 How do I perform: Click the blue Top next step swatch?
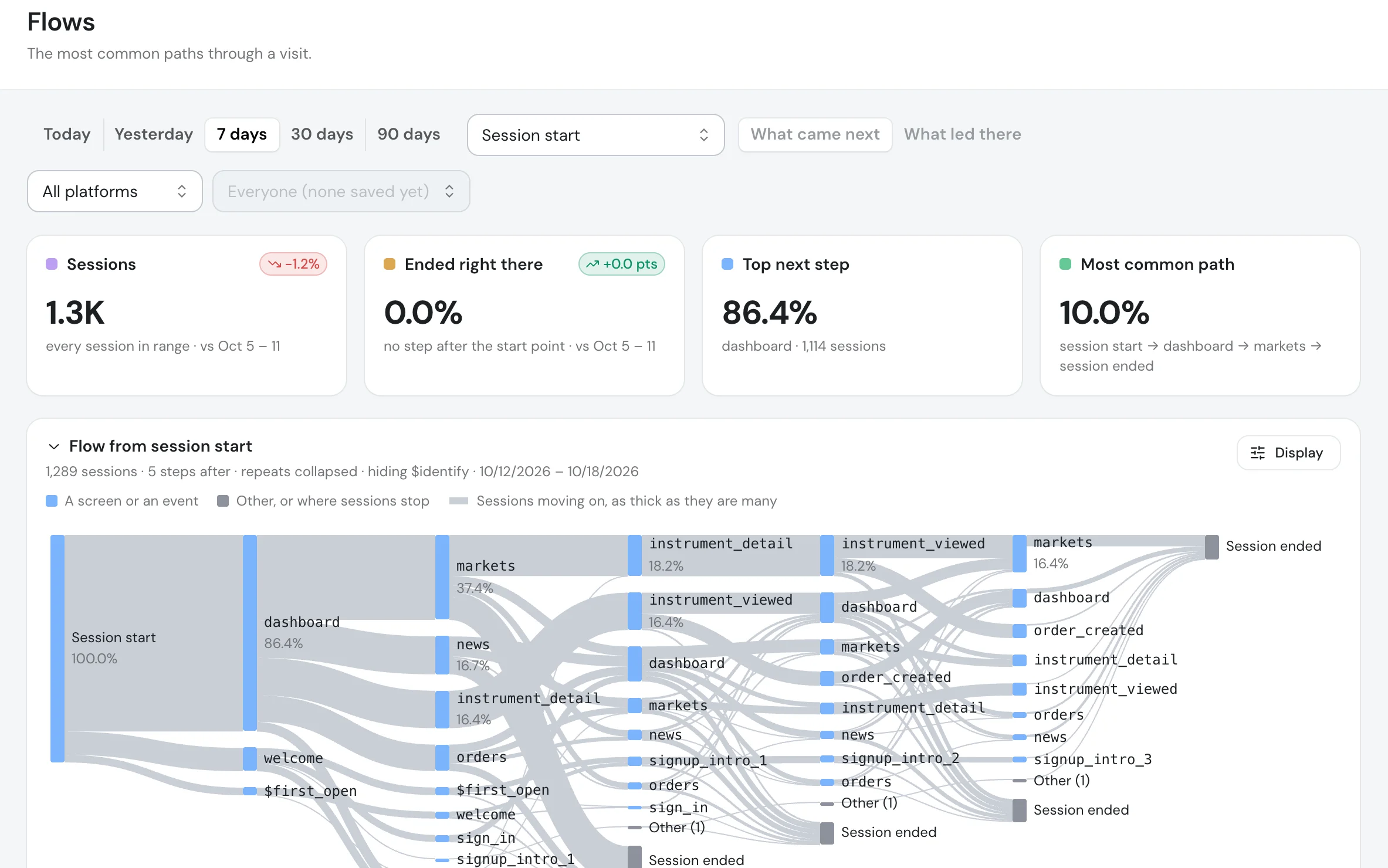(x=727, y=264)
